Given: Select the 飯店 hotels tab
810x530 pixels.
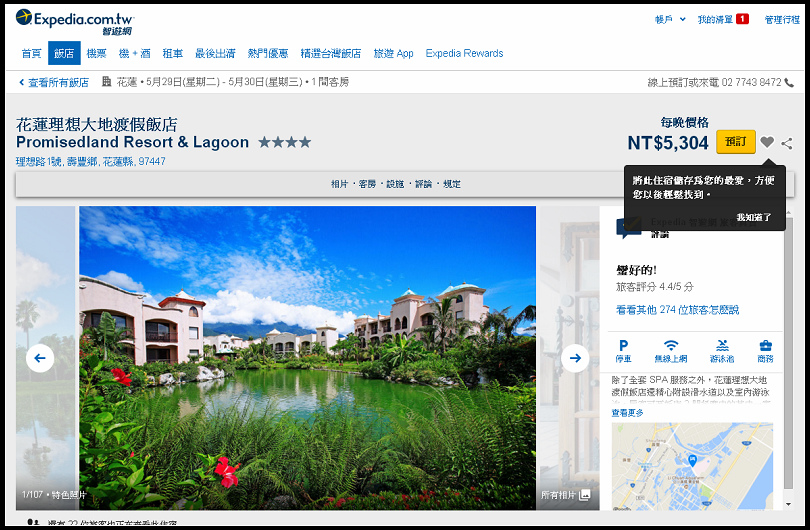Looking at the screenshot, I should 64,53.
